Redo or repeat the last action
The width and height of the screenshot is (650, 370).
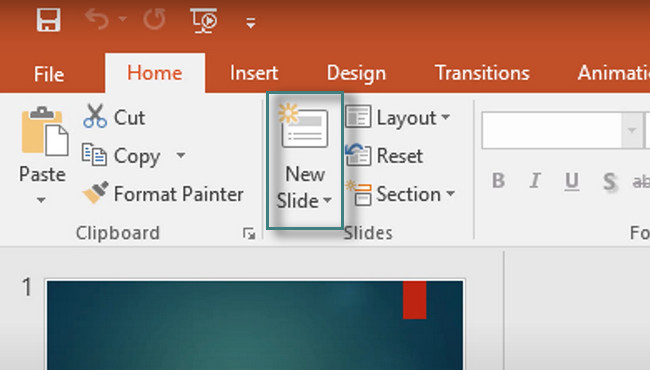click(x=154, y=19)
